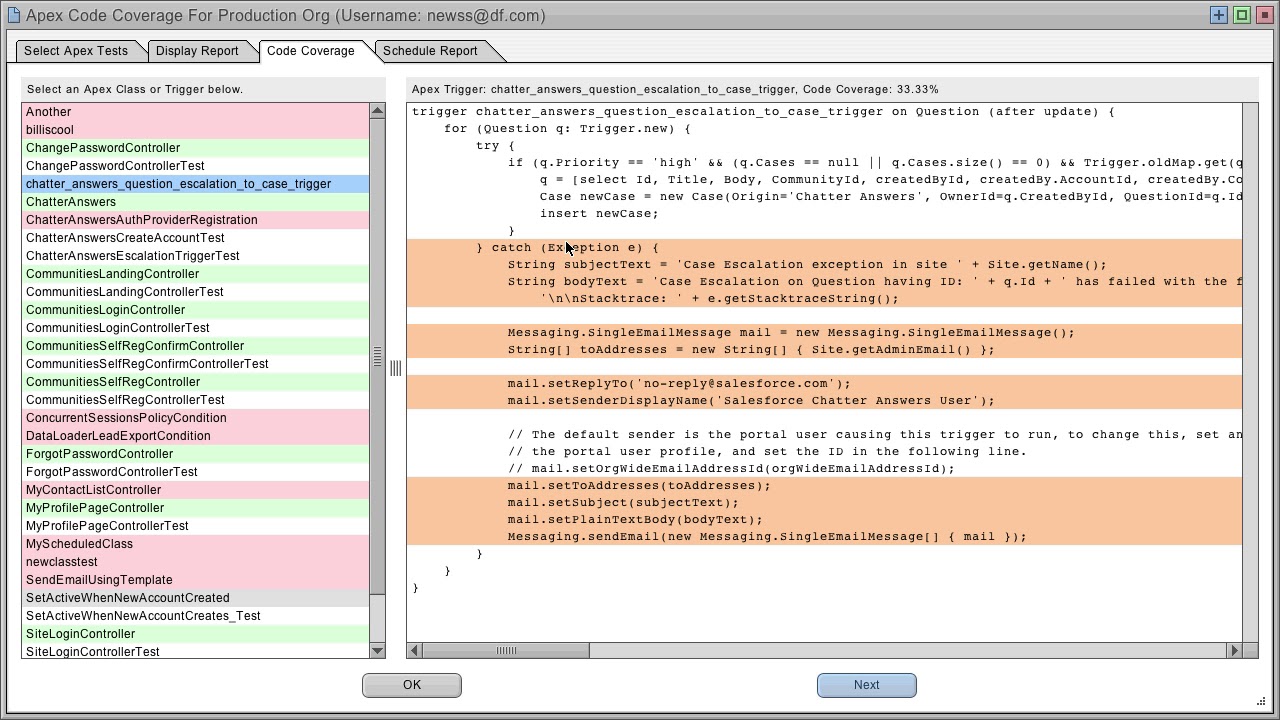Select chatter_answers_question_escalation_to_case_trigger row
The height and width of the screenshot is (720, 1280).
pos(196,184)
